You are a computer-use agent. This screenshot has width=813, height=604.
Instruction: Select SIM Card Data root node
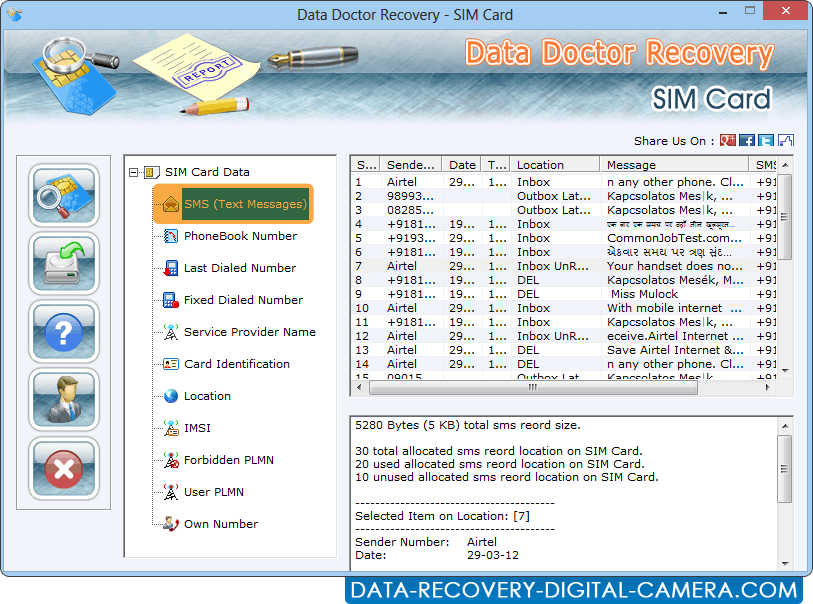coord(207,172)
